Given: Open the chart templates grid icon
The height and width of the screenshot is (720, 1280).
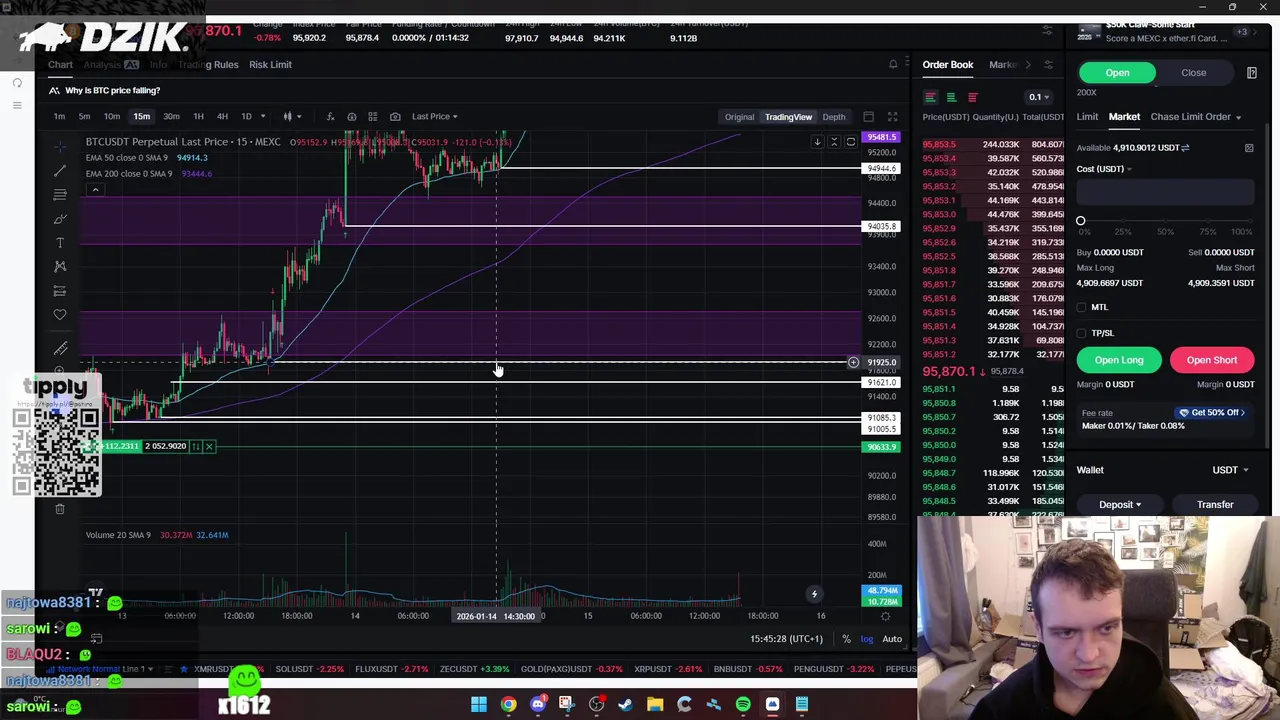Looking at the screenshot, I should pyautogui.click(x=373, y=116).
